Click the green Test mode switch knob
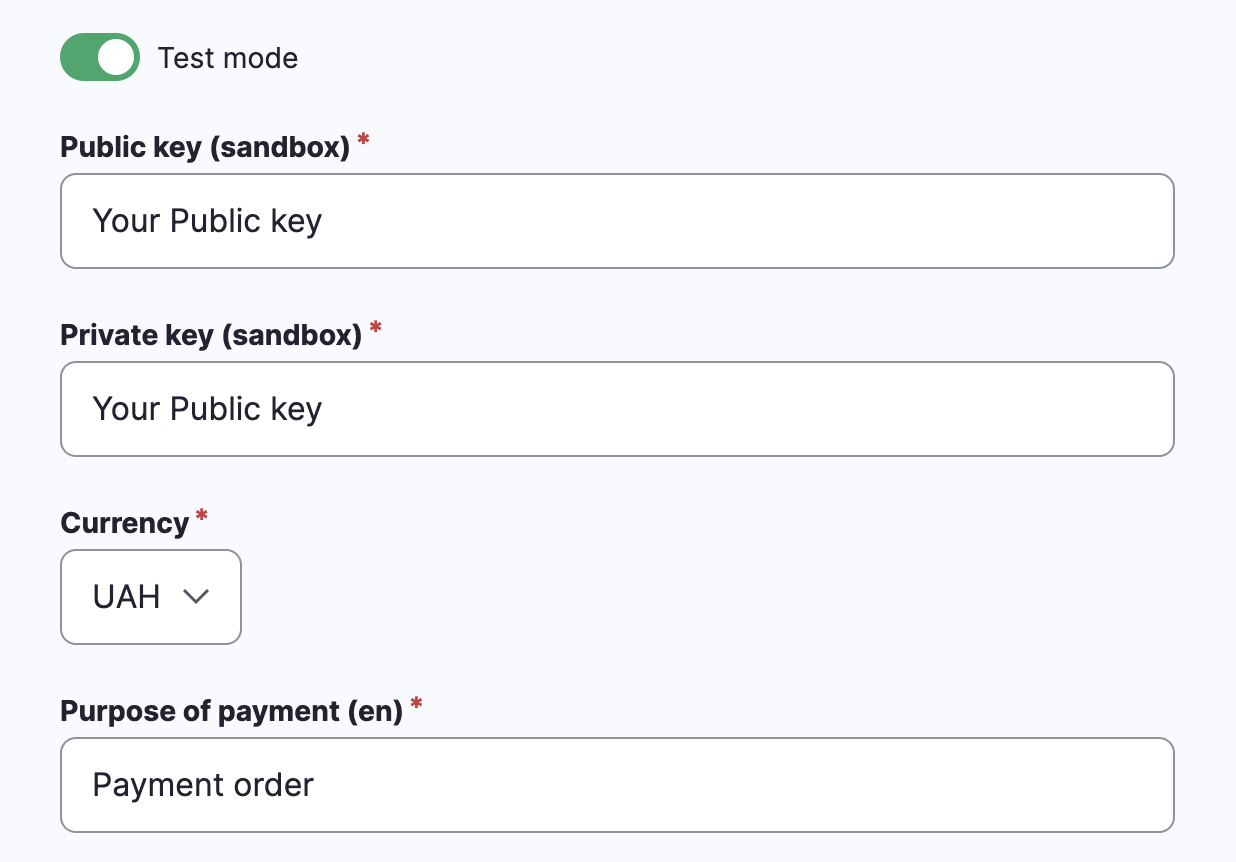Screen dimensions: 1236x862 pyautogui.click(x=115, y=57)
